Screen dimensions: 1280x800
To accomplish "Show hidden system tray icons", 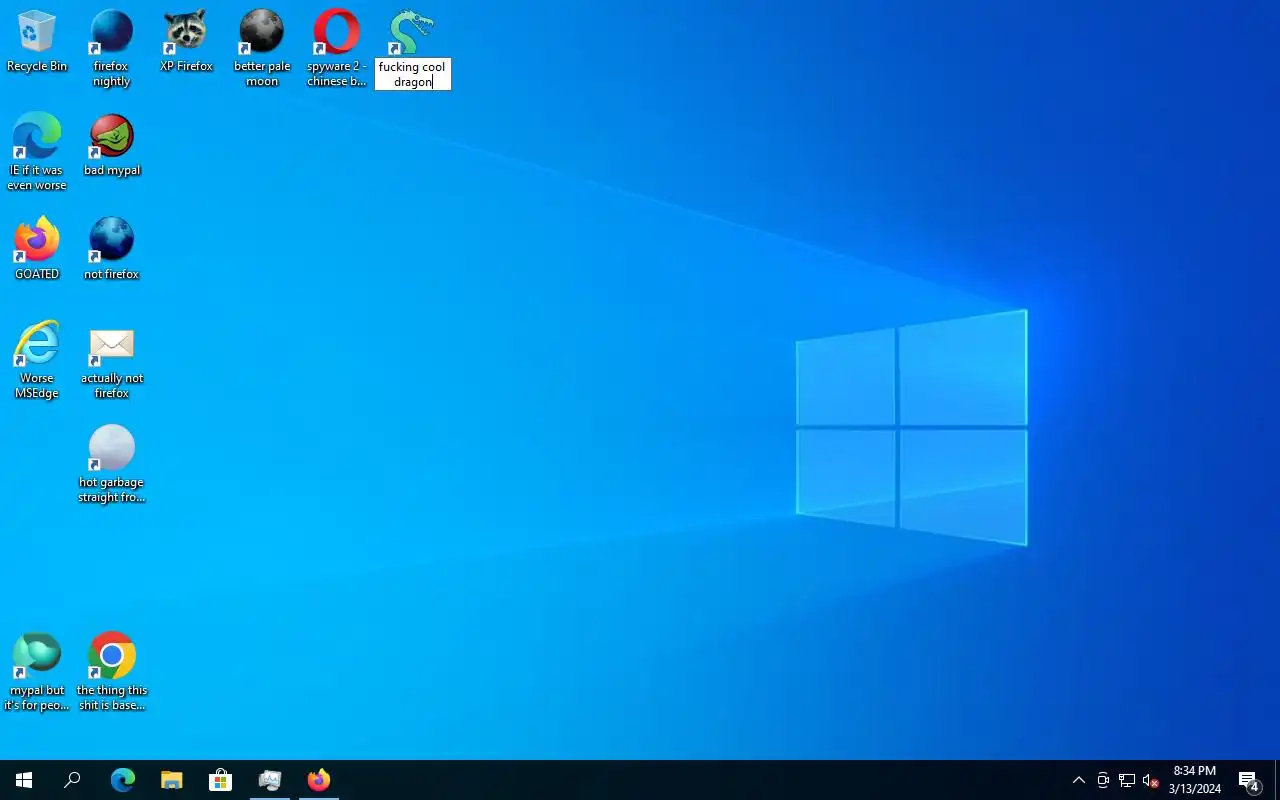I will pos(1079,780).
